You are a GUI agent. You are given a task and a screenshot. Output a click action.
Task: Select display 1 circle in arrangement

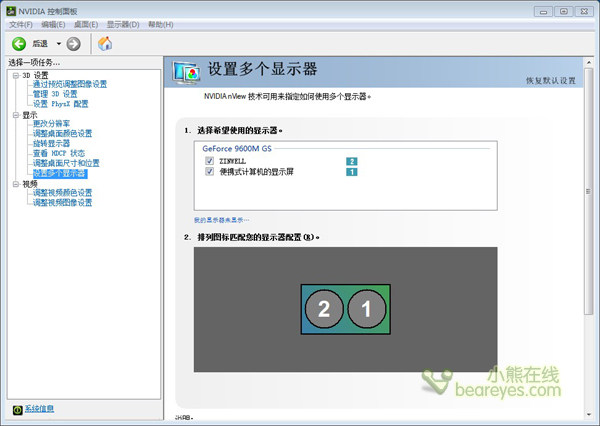(367, 309)
